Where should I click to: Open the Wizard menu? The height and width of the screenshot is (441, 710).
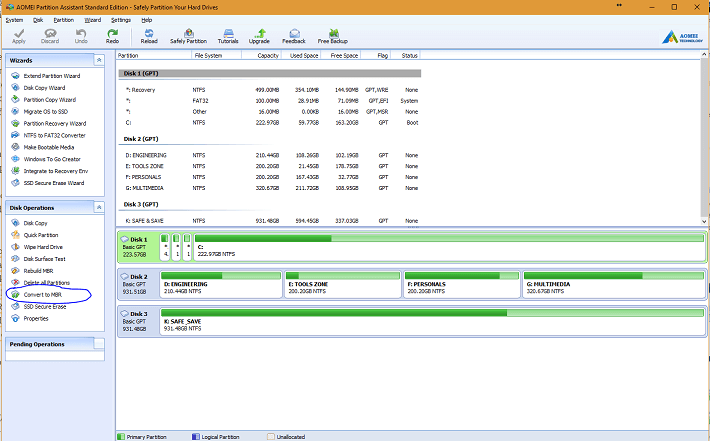(x=92, y=20)
